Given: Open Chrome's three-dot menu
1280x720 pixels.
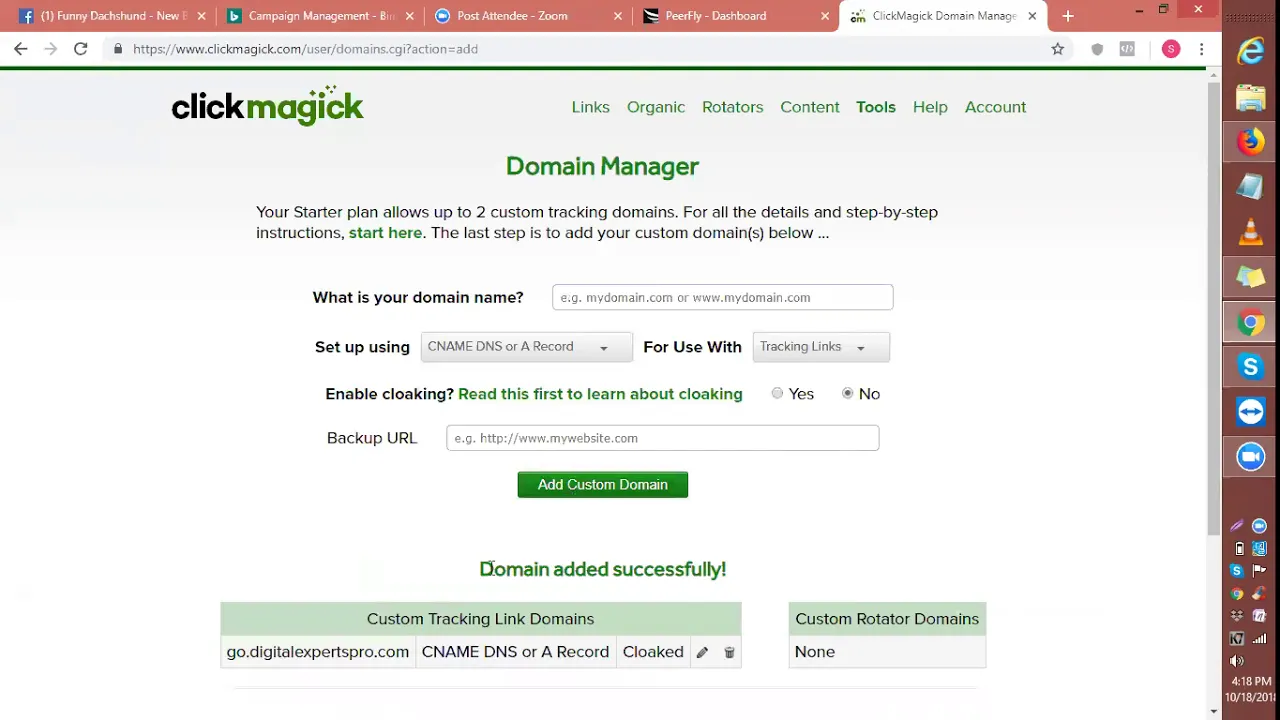Looking at the screenshot, I should (1201, 49).
